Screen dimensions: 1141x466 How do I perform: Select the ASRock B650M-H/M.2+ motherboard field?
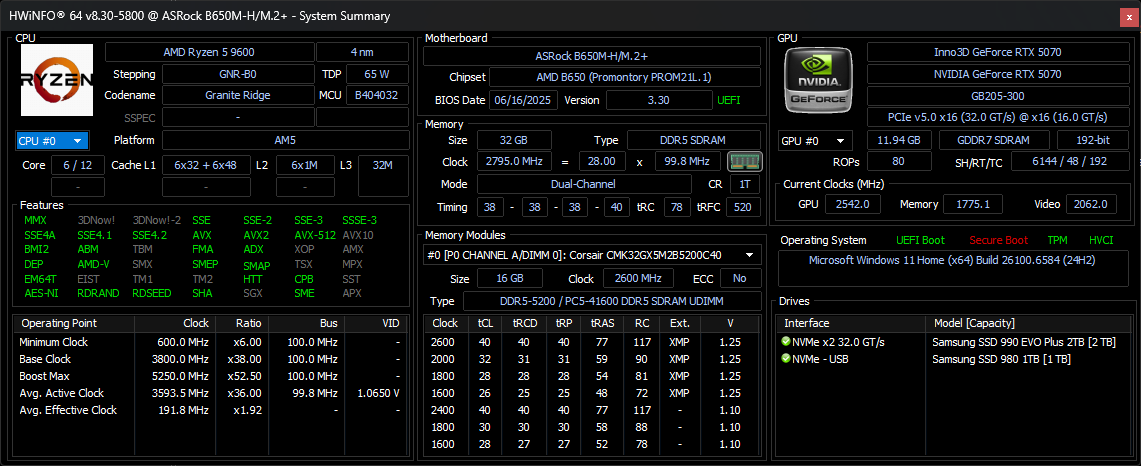[x=586, y=56]
